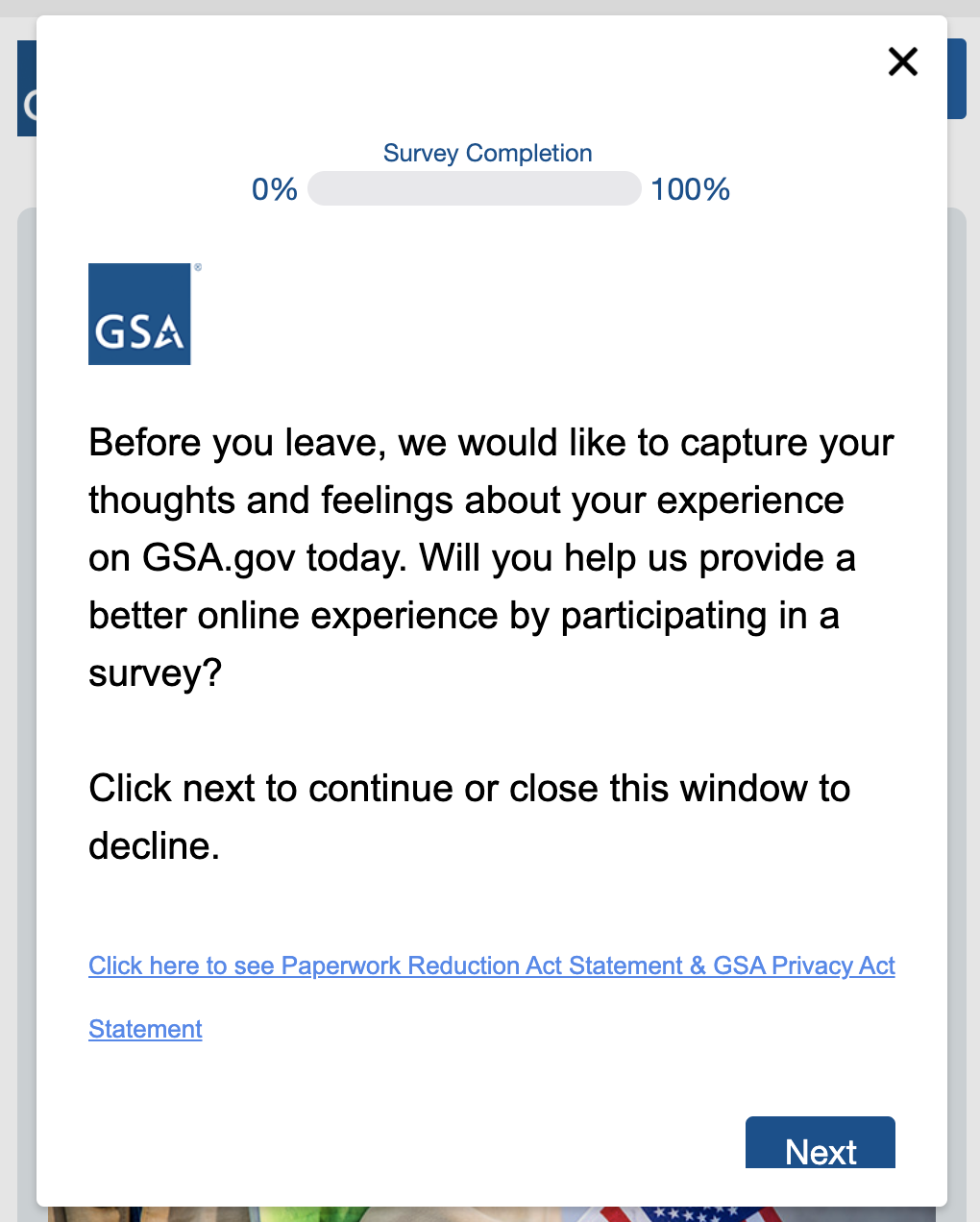Click the "Survey Completion" label
This screenshot has height=1222, width=980.
(487, 153)
